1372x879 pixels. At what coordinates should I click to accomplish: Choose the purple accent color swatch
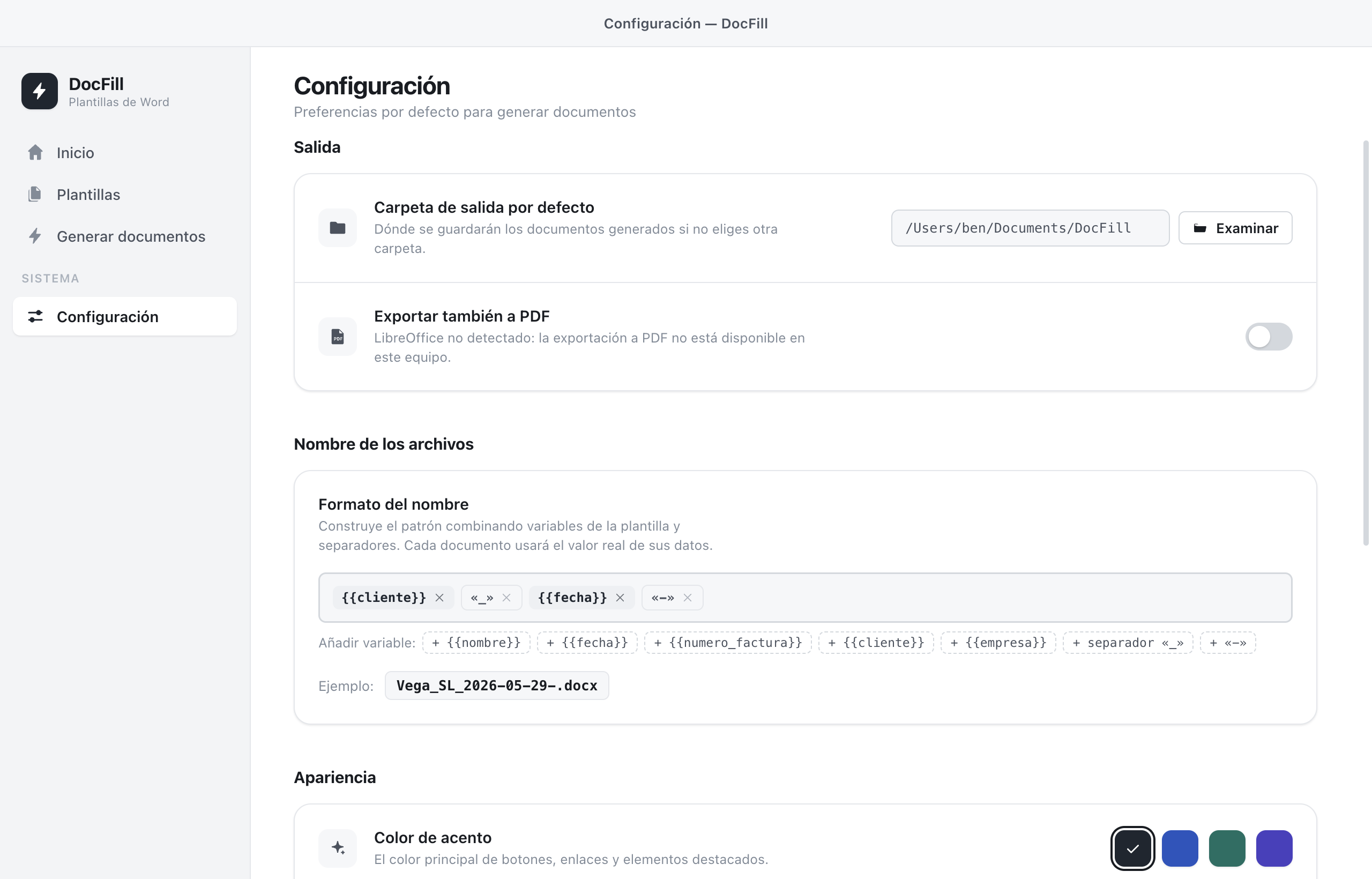pyautogui.click(x=1274, y=848)
